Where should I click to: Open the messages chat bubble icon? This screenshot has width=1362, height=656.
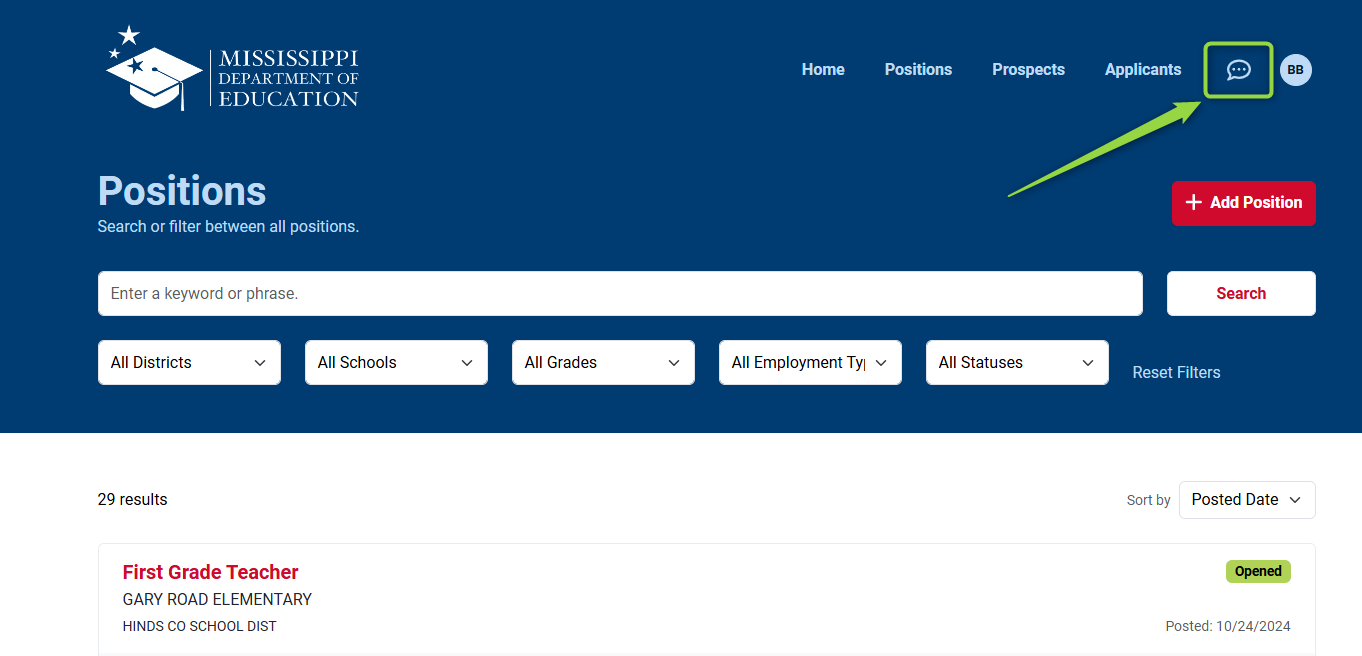(1238, 70)
